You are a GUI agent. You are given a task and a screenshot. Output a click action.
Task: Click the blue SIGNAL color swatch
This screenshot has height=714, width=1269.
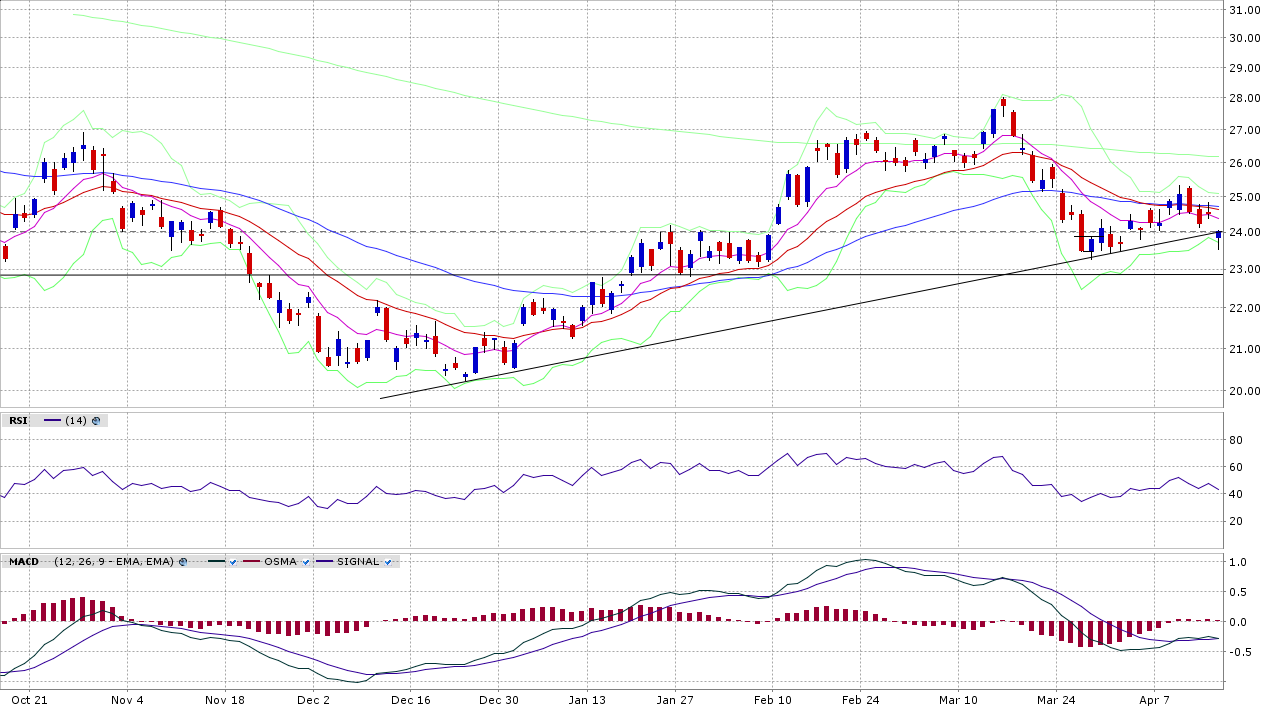[324, 561]
